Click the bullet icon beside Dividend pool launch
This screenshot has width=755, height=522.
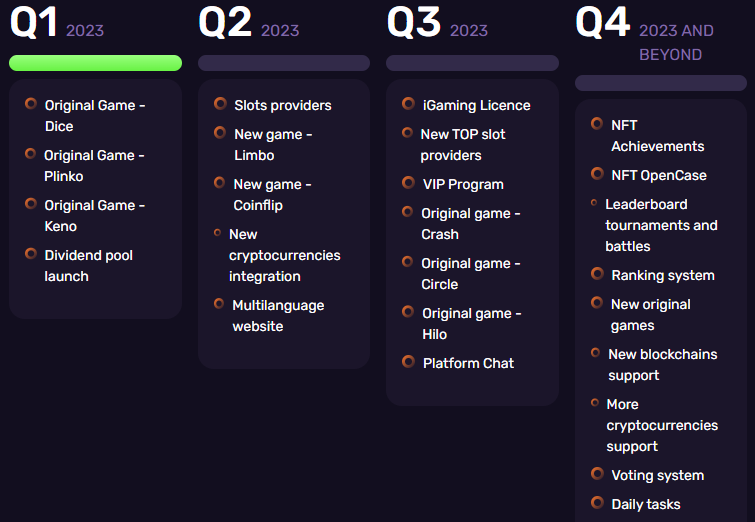pyautogui.click(x=31, y=254)
